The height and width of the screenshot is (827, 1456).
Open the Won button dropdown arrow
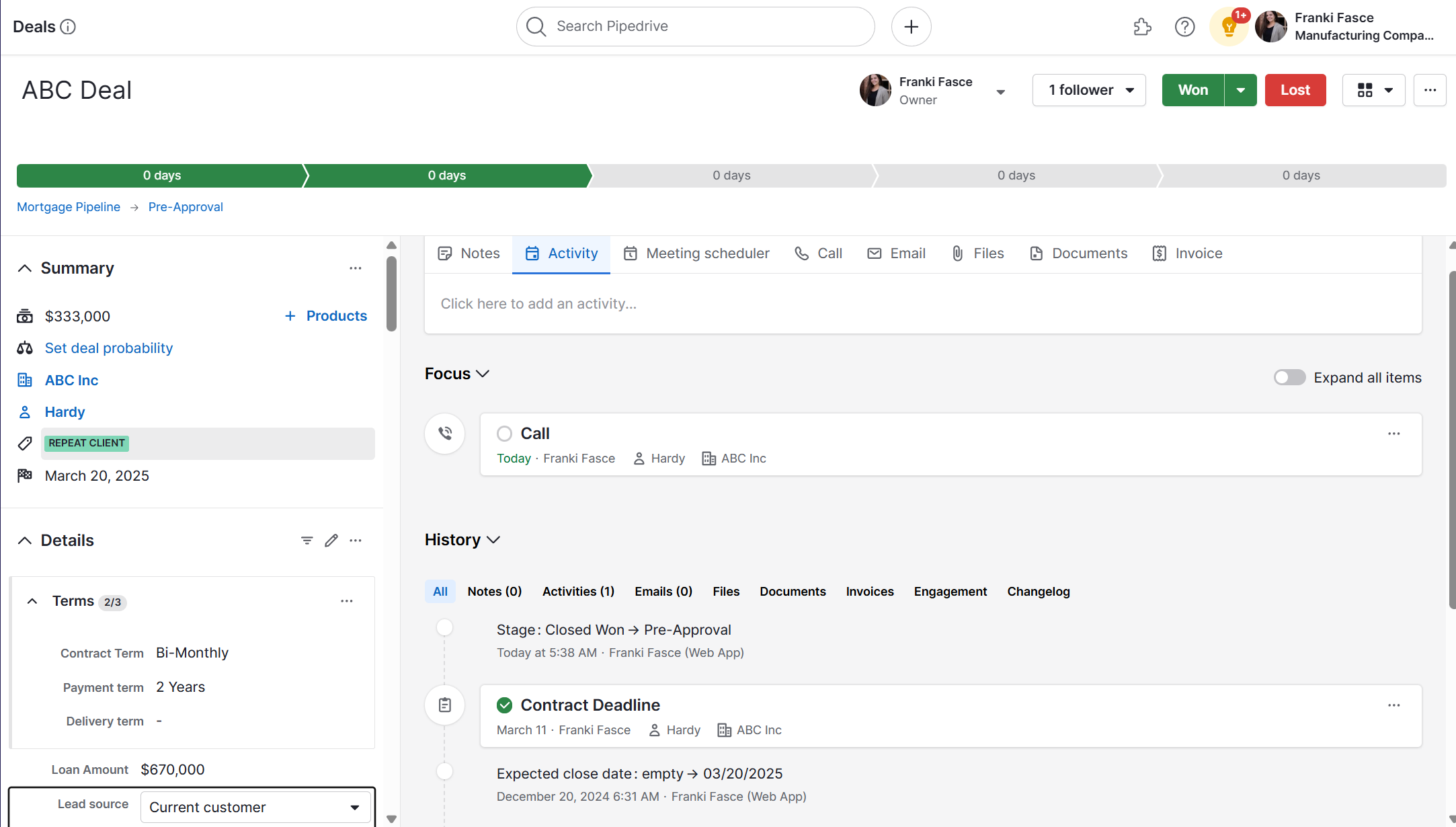pyautogui.click(x=1241, y=90)
